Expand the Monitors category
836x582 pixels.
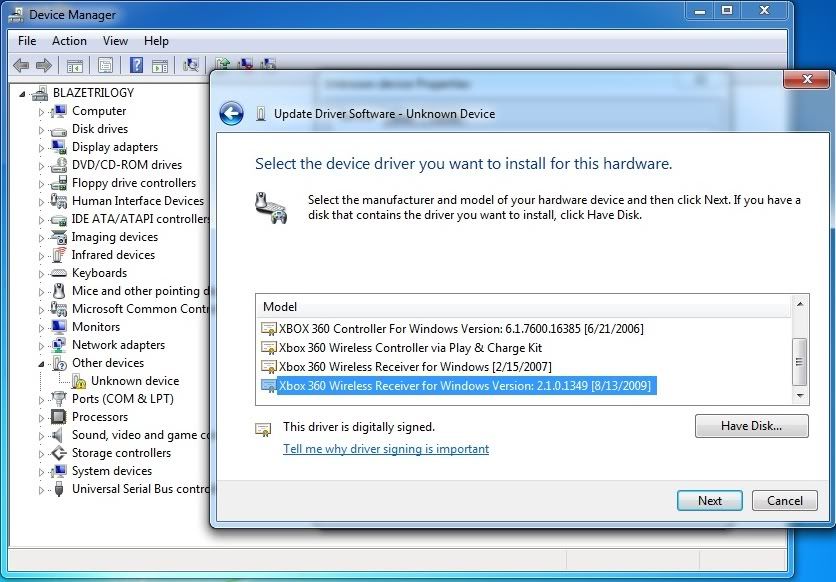41,328
